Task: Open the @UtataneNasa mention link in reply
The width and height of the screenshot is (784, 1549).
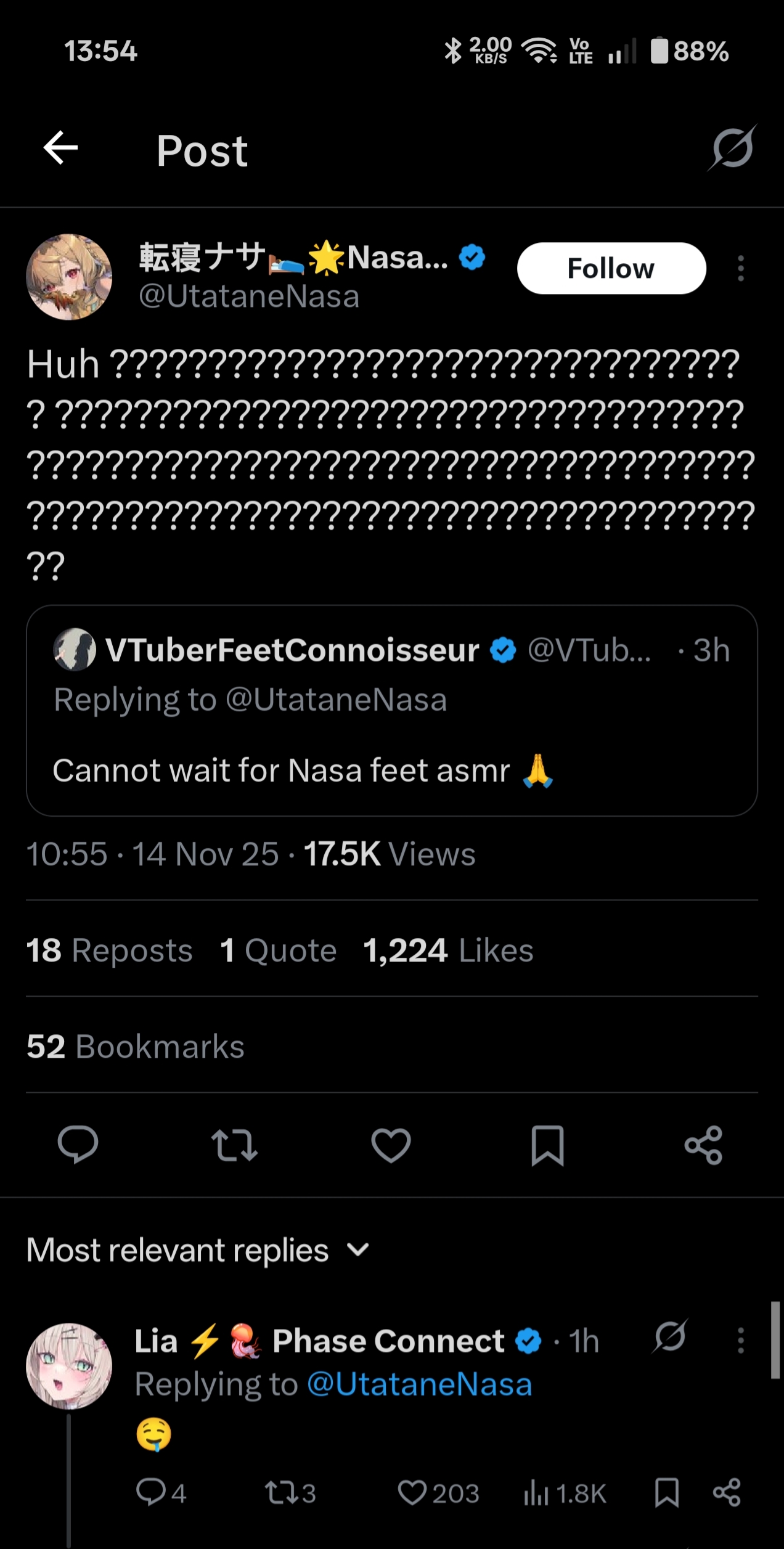Action: click(x=419, y=1384)
